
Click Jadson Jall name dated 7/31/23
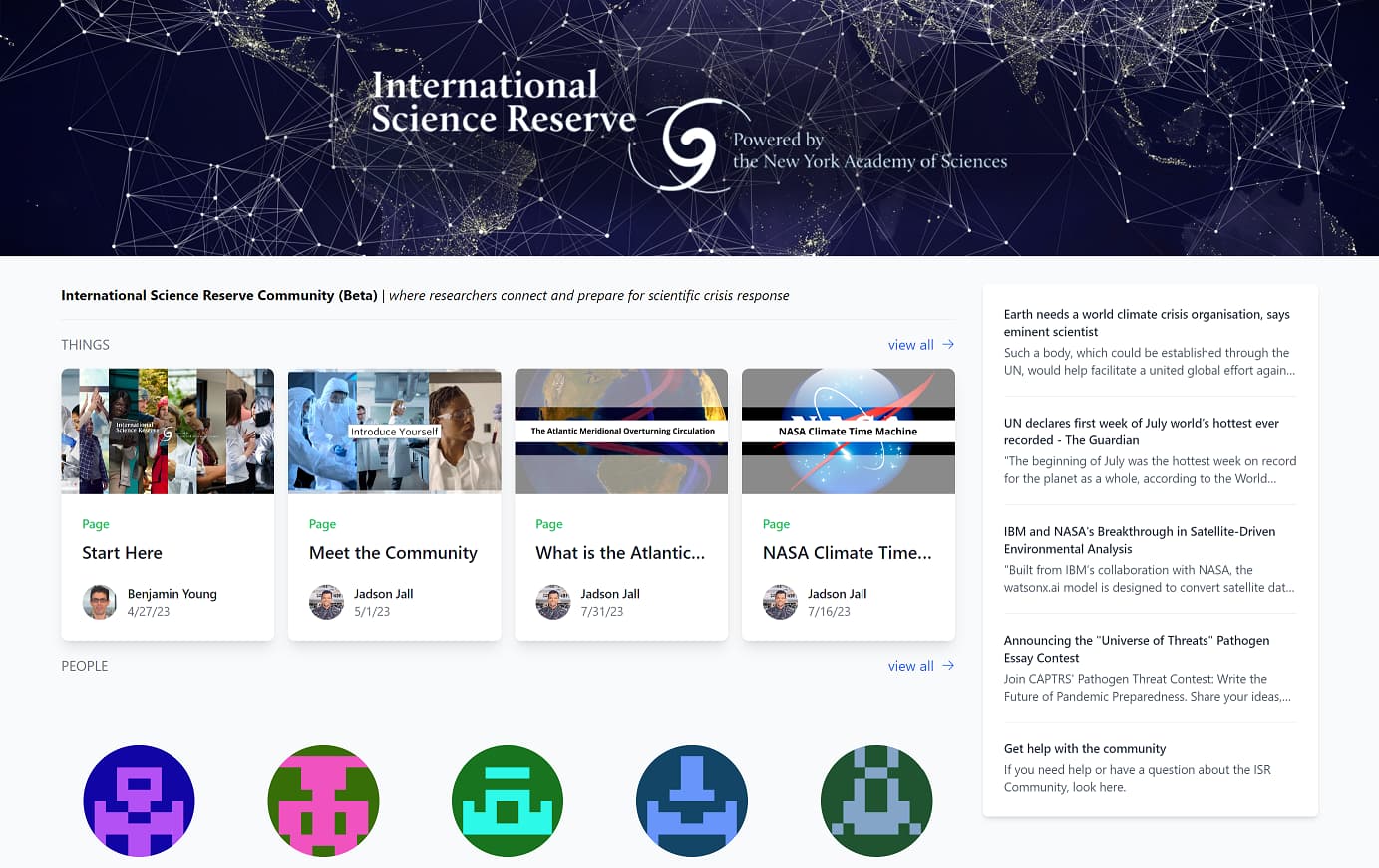pyautogui.click(x=610, y=594)
